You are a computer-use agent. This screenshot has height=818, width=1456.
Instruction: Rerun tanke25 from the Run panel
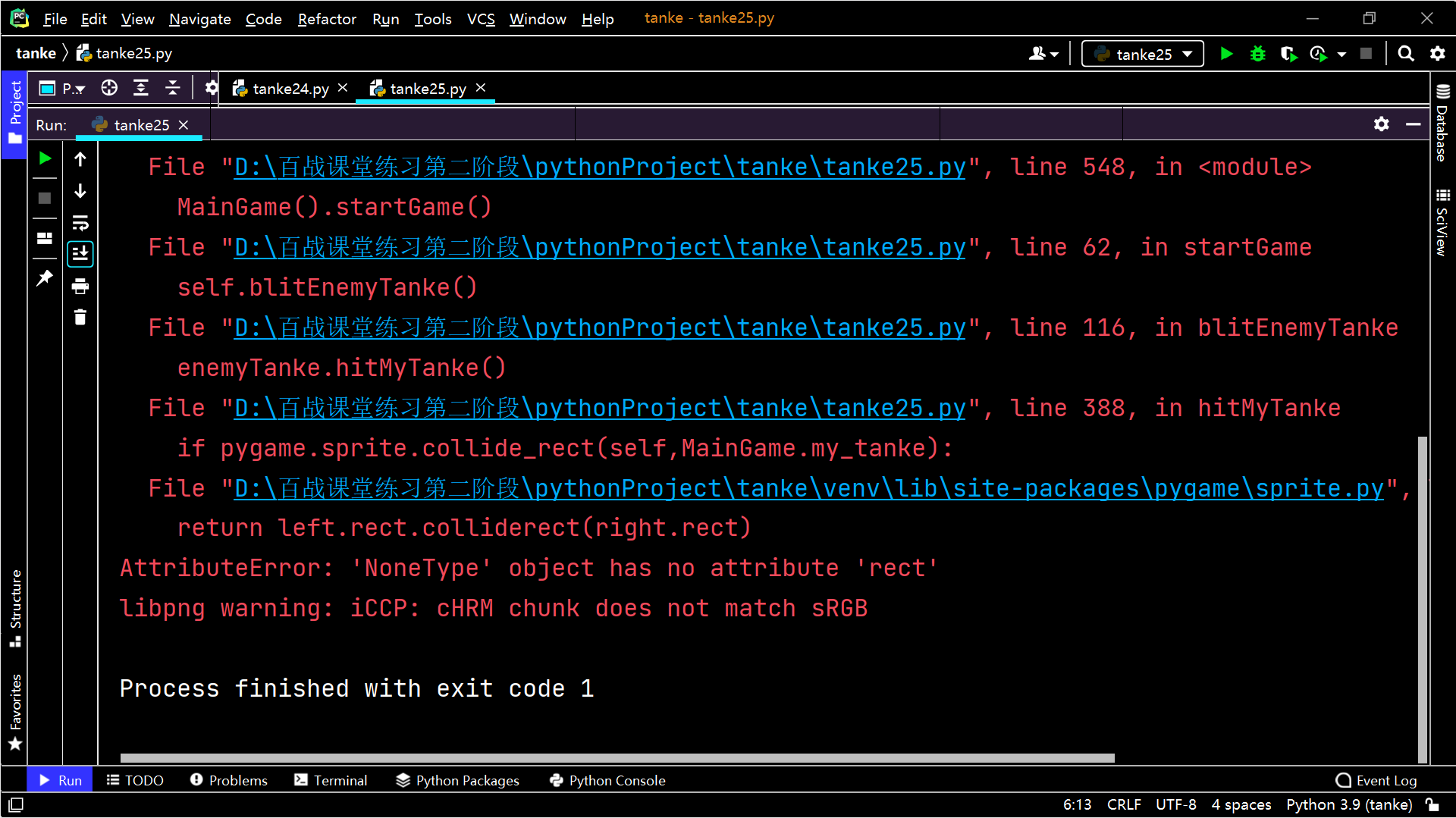[x=45, y=158]
